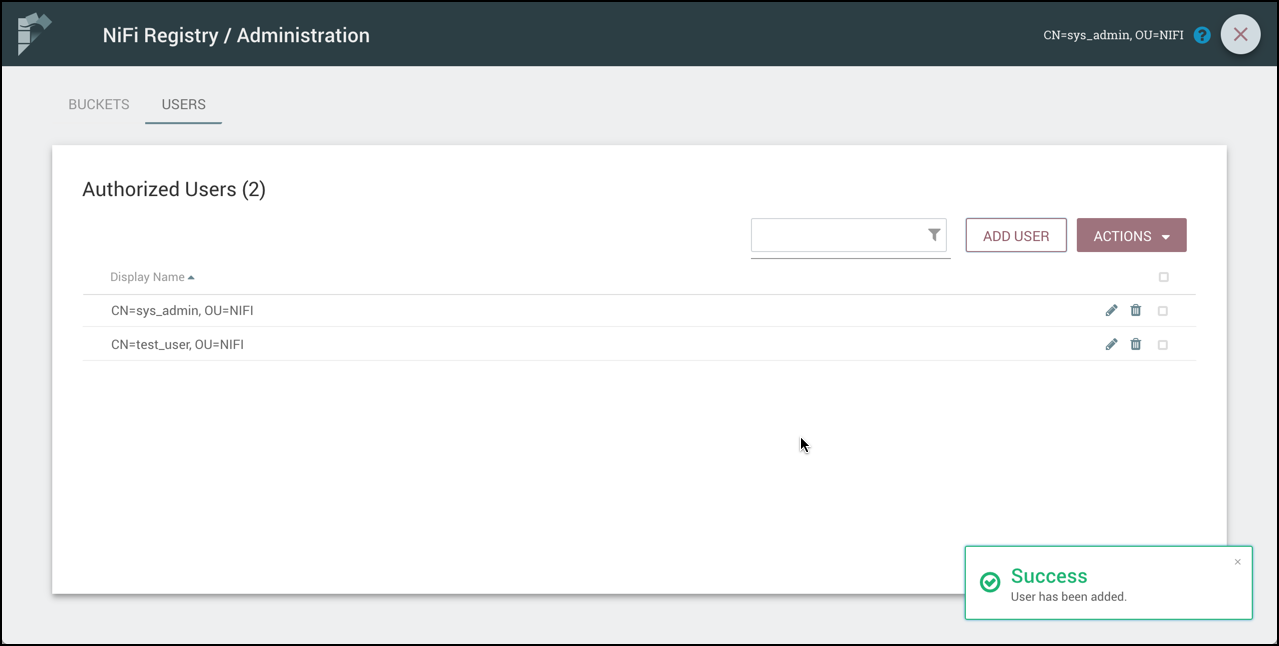
Task: Check the checkbox on the sys_admin row
Action: 1162,310
